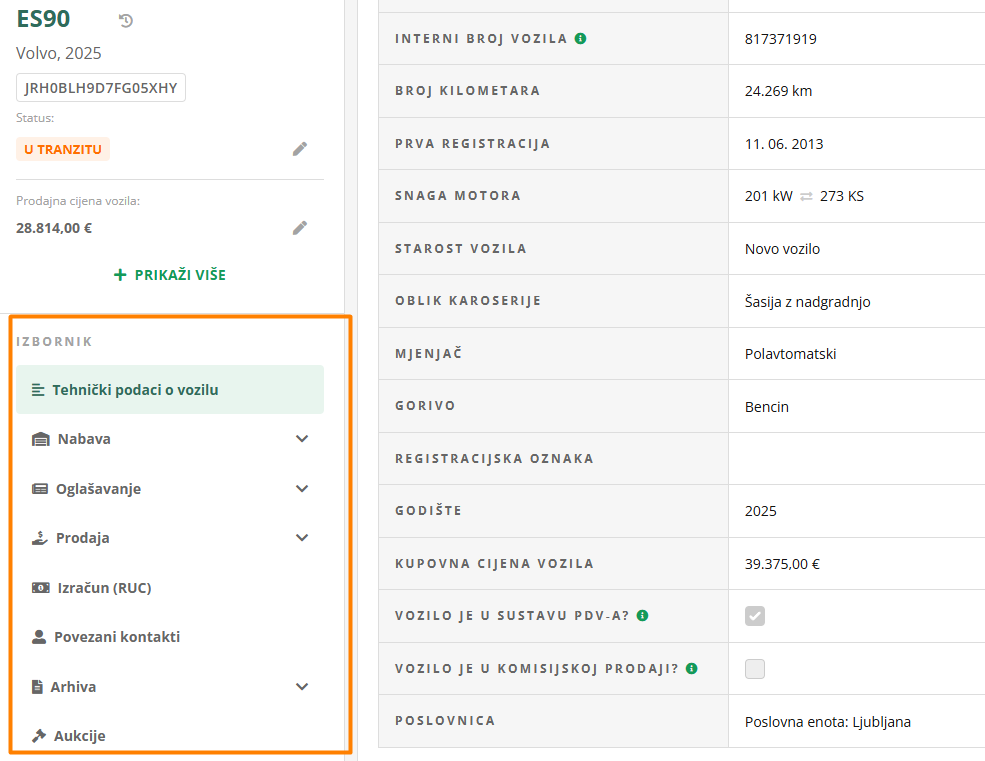Expand the Prodaja submenu chevron

[x=302, y=538]
